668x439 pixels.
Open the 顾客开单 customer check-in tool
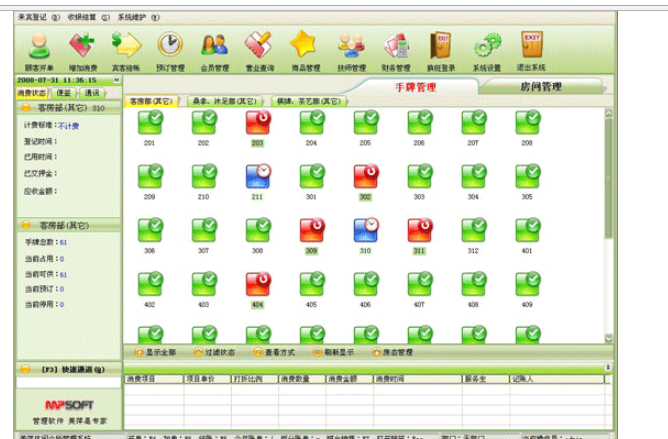39,51
